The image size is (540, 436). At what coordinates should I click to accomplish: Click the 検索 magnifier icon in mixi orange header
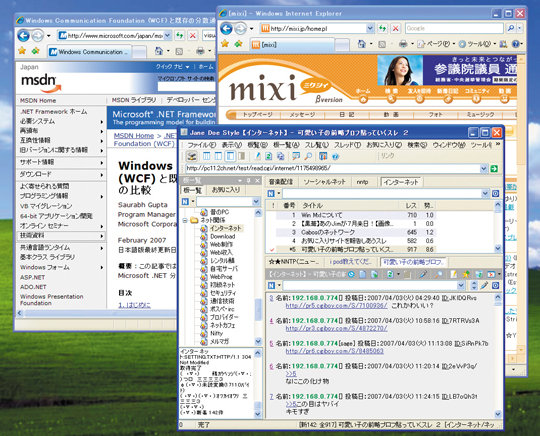tap(391, 100)
